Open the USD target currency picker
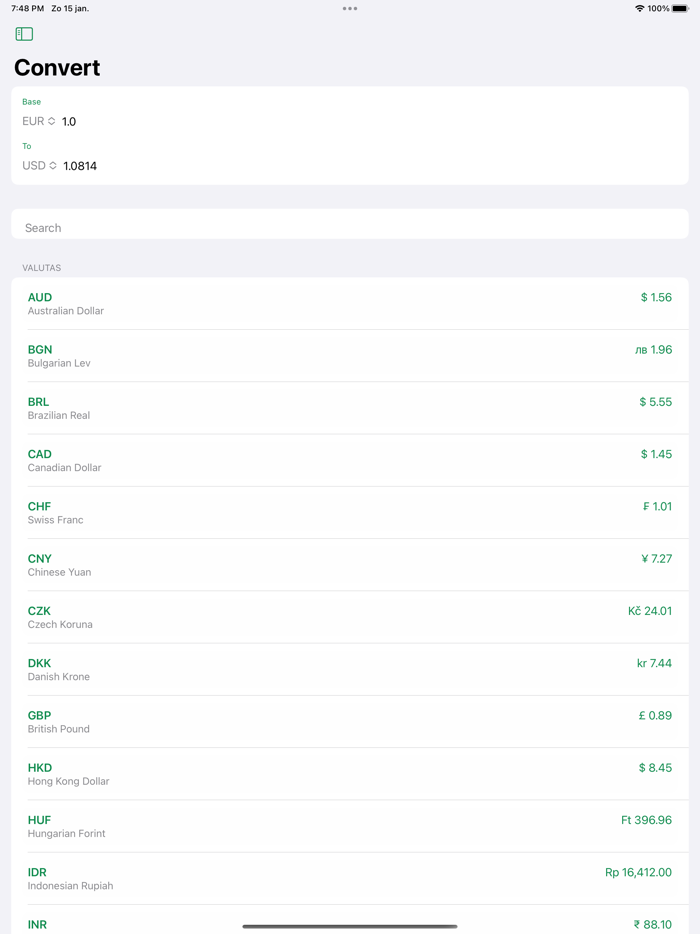 click(x=40, y=166)
